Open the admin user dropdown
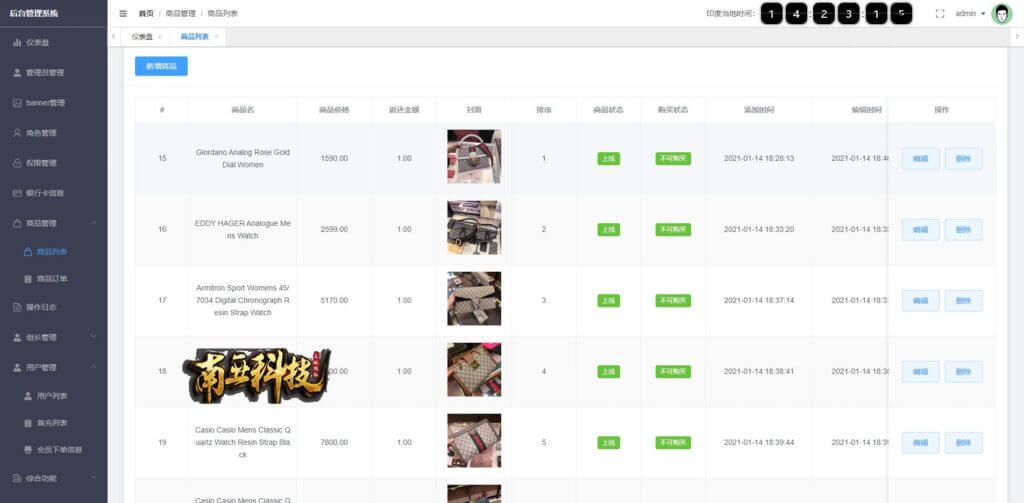The image size is (1024, 503). pyautogui.click(x=970, y=14)
